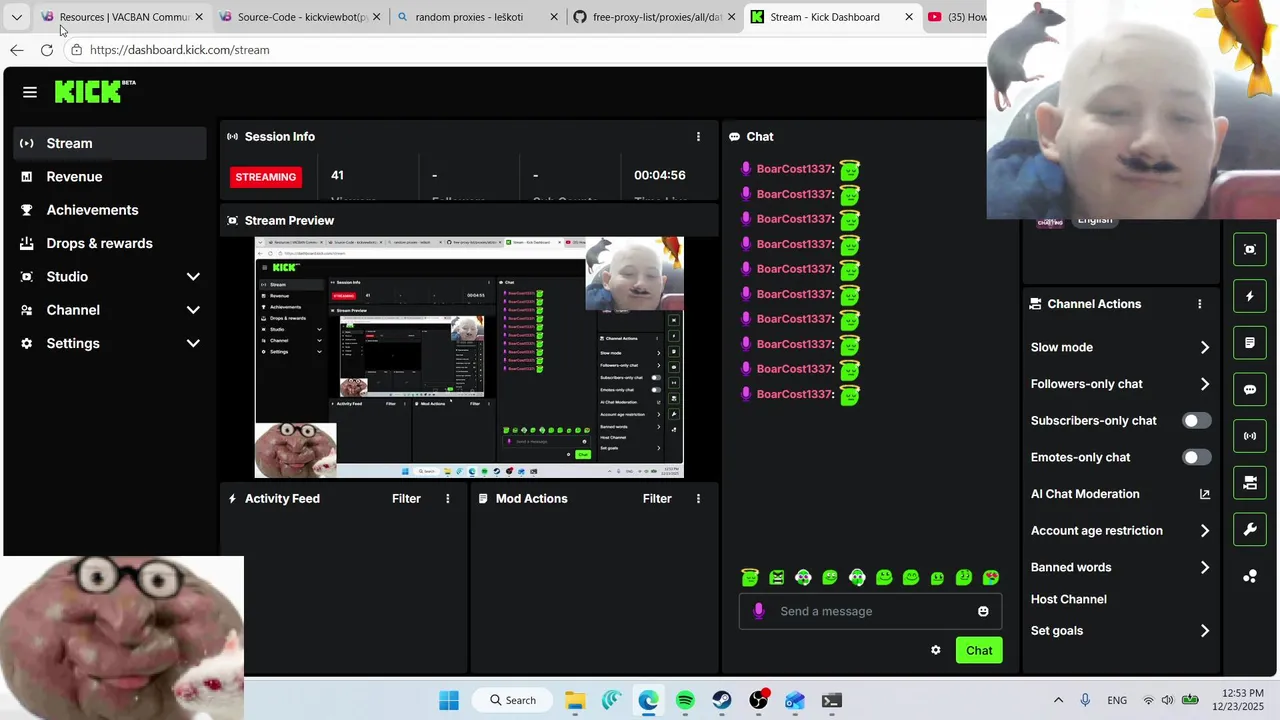Open the browser tab list dropdown arrow
Viewport: 1280px width, 720px height.
[17, 17]
